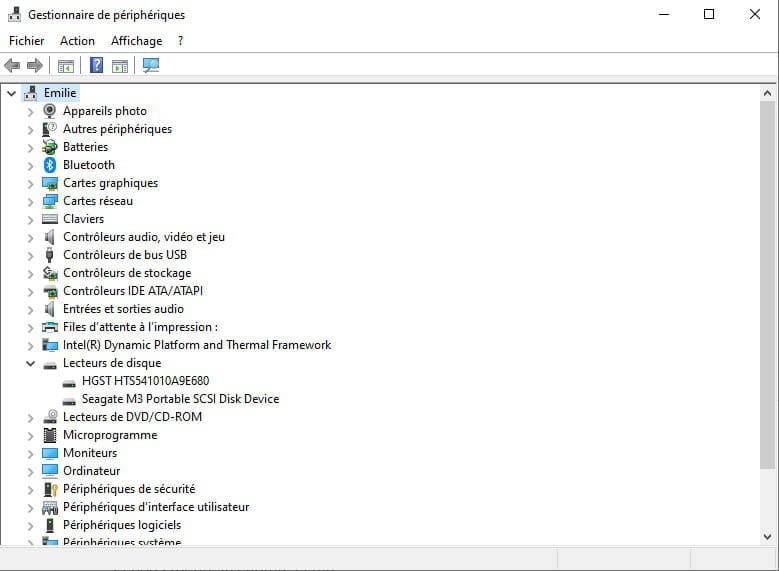Viewport: 779px width, 571px height.
Task: Open the Fichier menu
Action: click(27, 41)
